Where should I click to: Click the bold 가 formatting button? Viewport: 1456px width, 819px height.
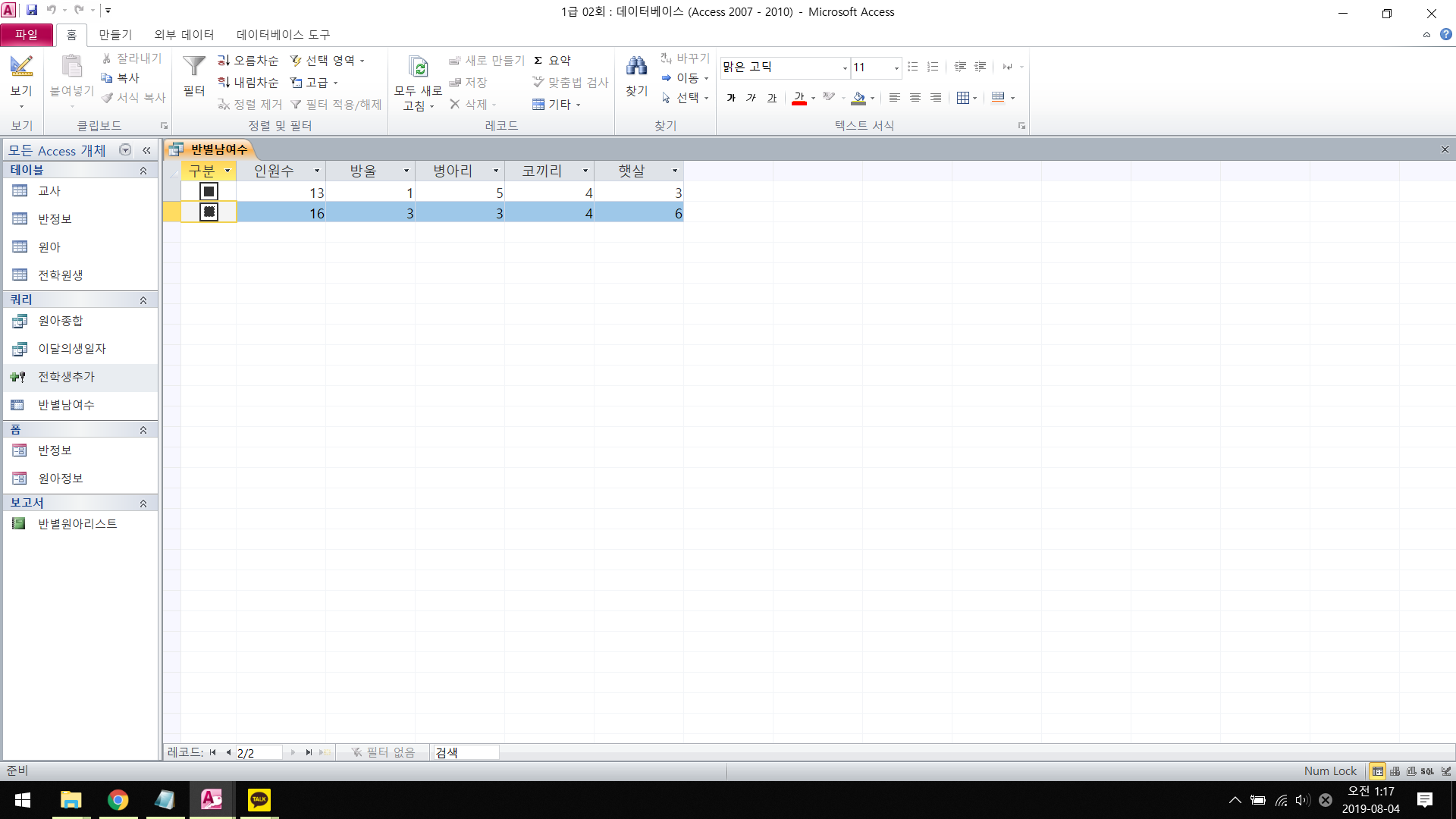click(x=731, y=98)
